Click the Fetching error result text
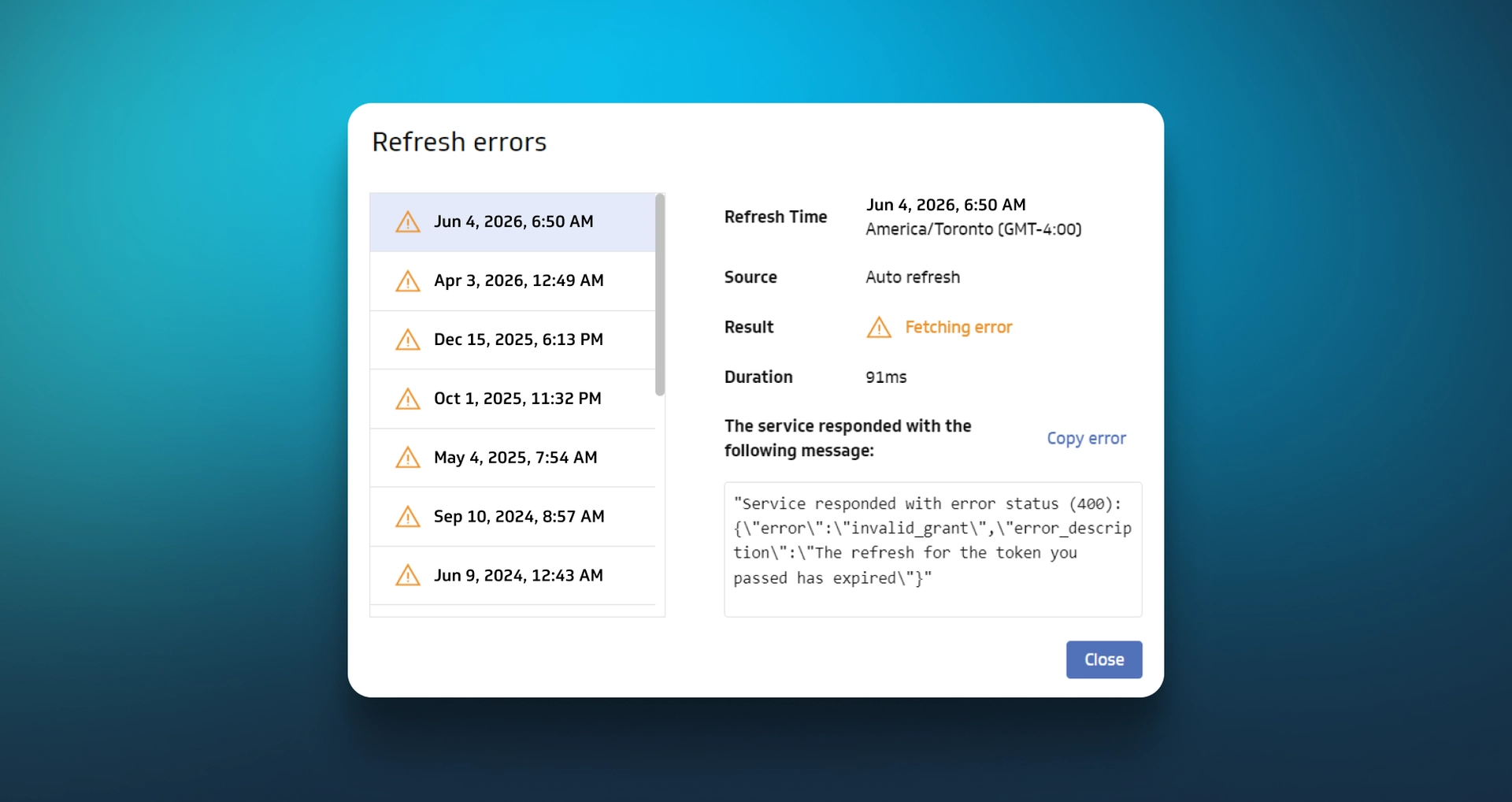This screenshot has height=802, width=1512. pos(958,327)
